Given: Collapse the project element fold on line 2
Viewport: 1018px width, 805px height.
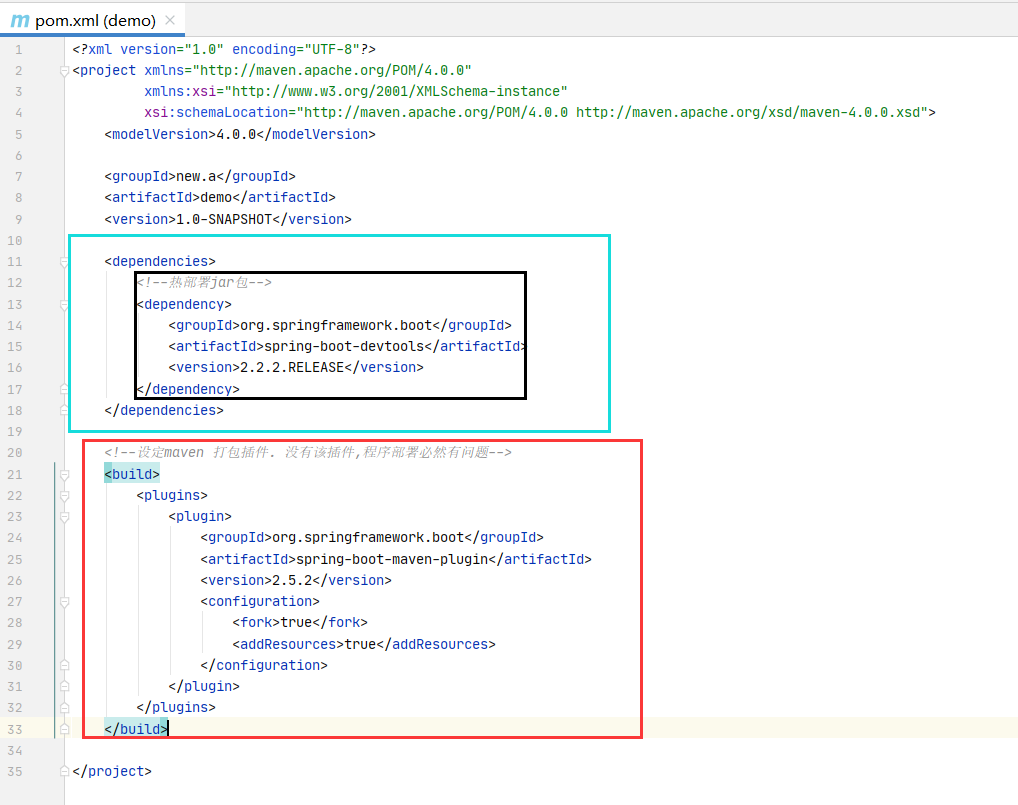Looking at the screenshot, I should (x=64, y=71).
